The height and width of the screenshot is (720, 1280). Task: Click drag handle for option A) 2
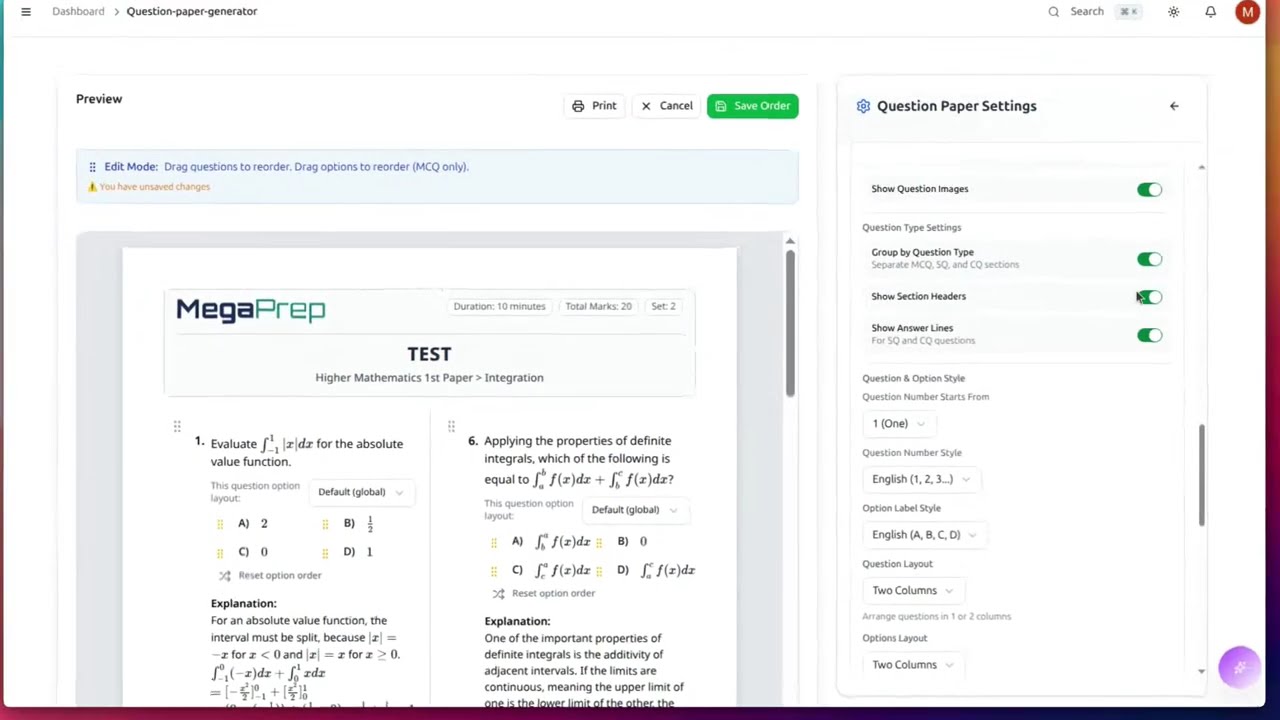click(x=220, y=524)
